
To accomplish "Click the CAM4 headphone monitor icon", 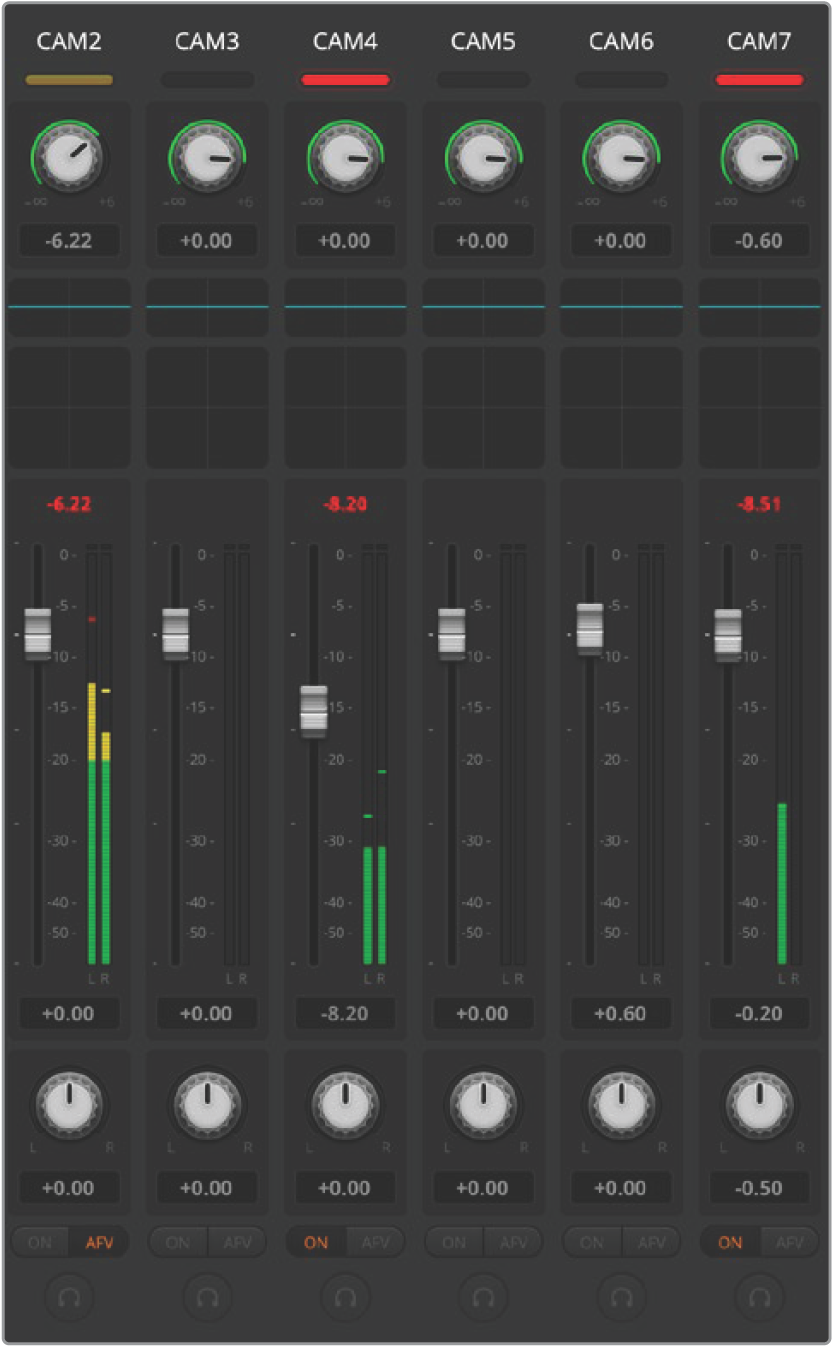I will point(345,1297).
